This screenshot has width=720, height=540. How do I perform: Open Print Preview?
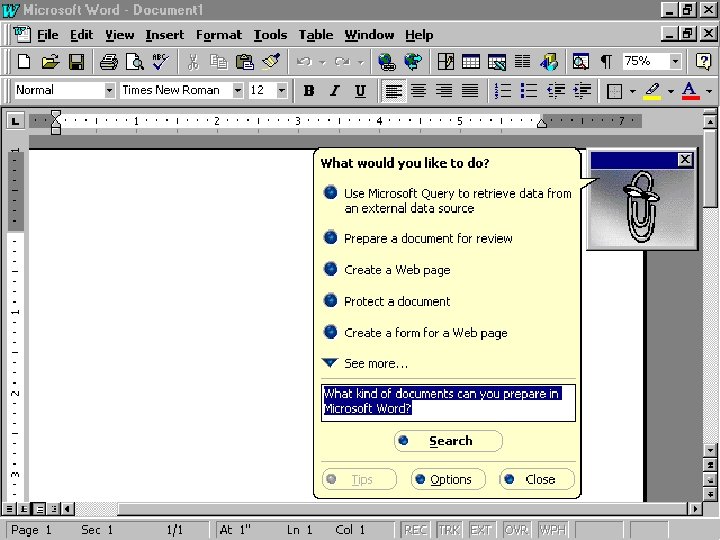(x=135, y=61)
